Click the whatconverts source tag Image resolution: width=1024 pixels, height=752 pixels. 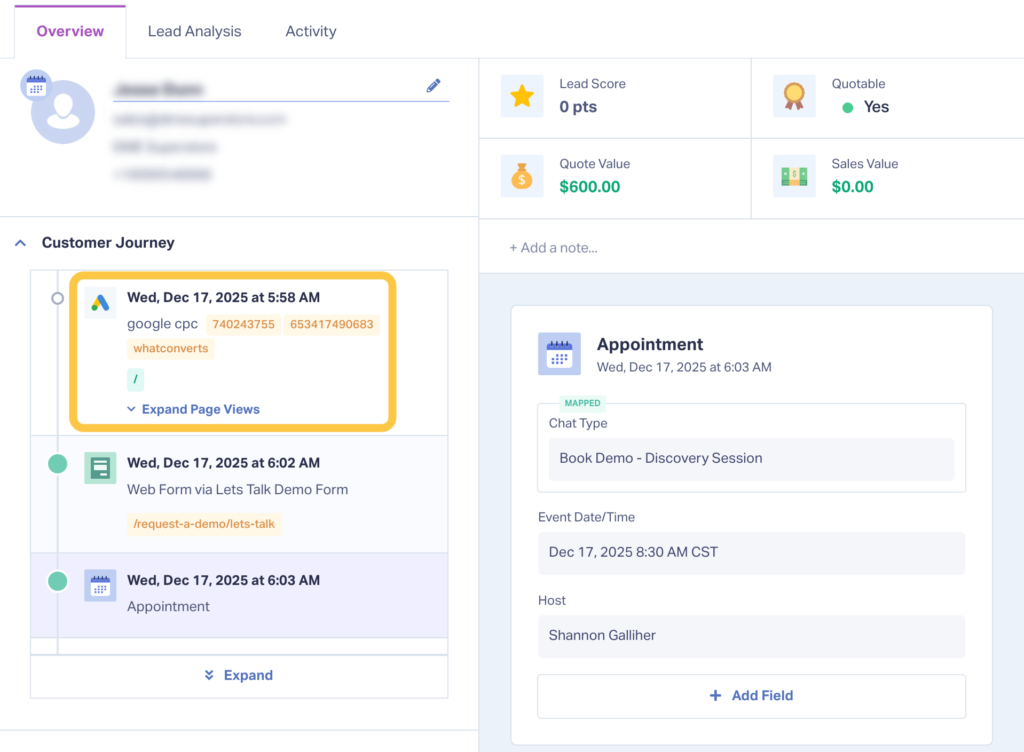click(x=167, y=349)
